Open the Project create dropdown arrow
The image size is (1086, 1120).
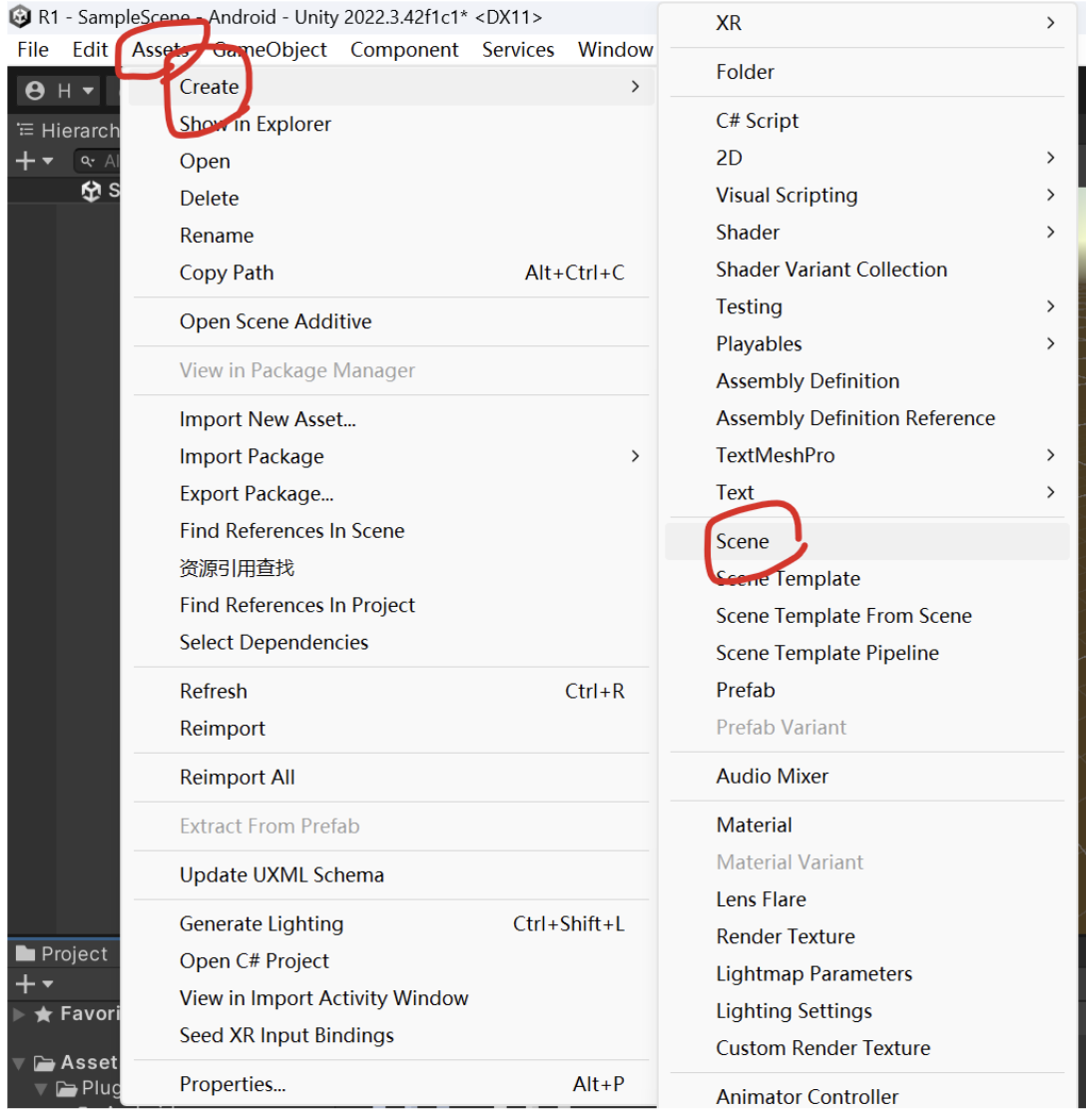[x=48, y=984]
